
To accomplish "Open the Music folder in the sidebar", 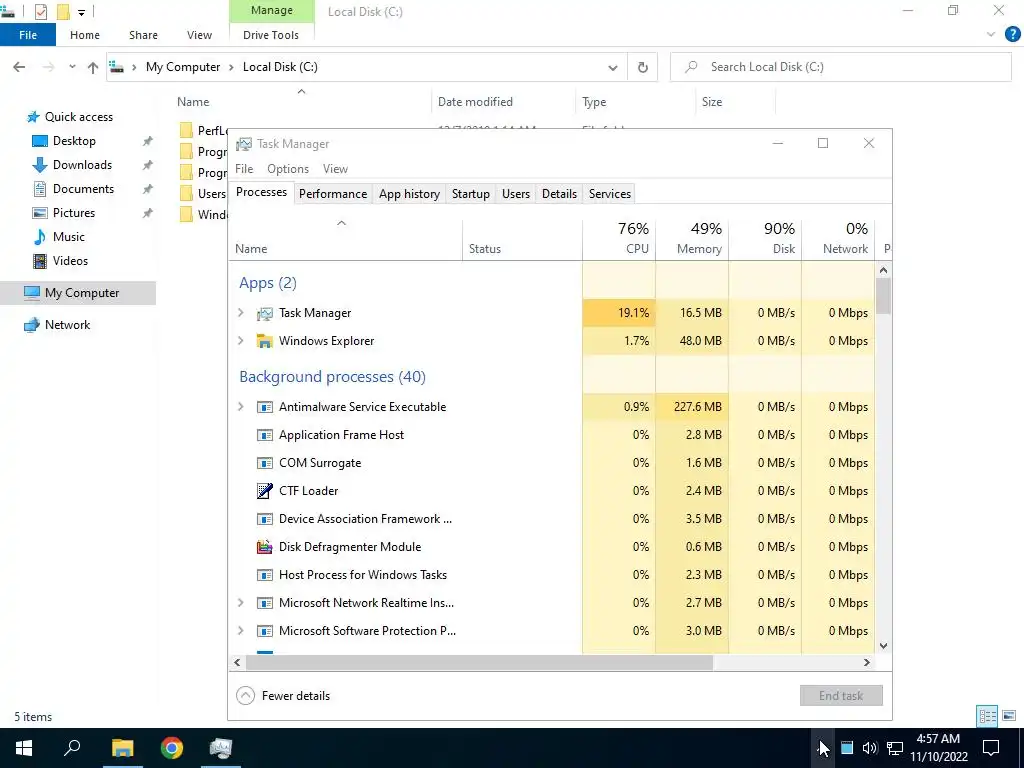I will click(x=69, y=236).
